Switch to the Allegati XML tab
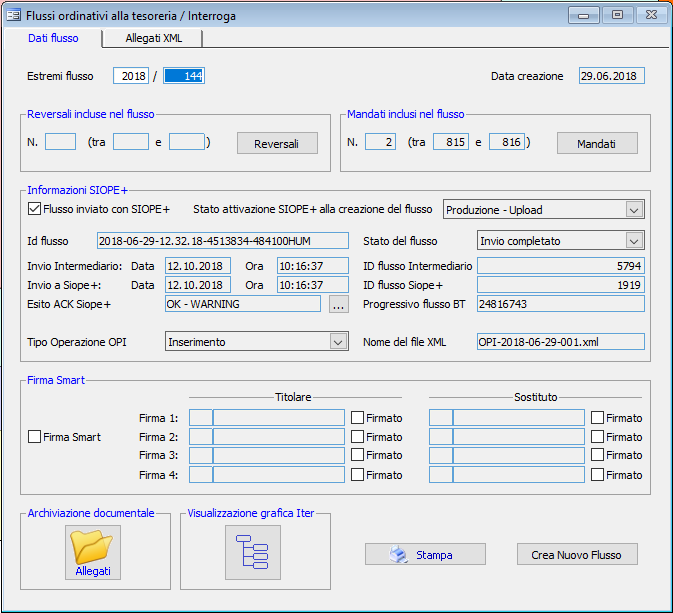The width and height of the screenshot is (673, 613). (154, 38)
